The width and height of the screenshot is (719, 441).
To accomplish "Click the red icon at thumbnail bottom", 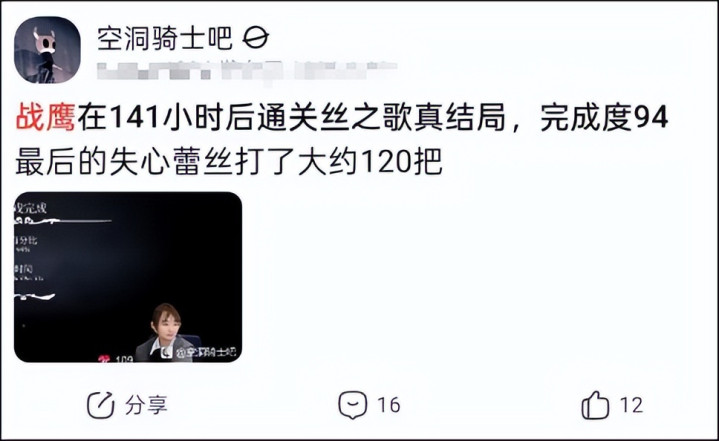I will 104,358.
